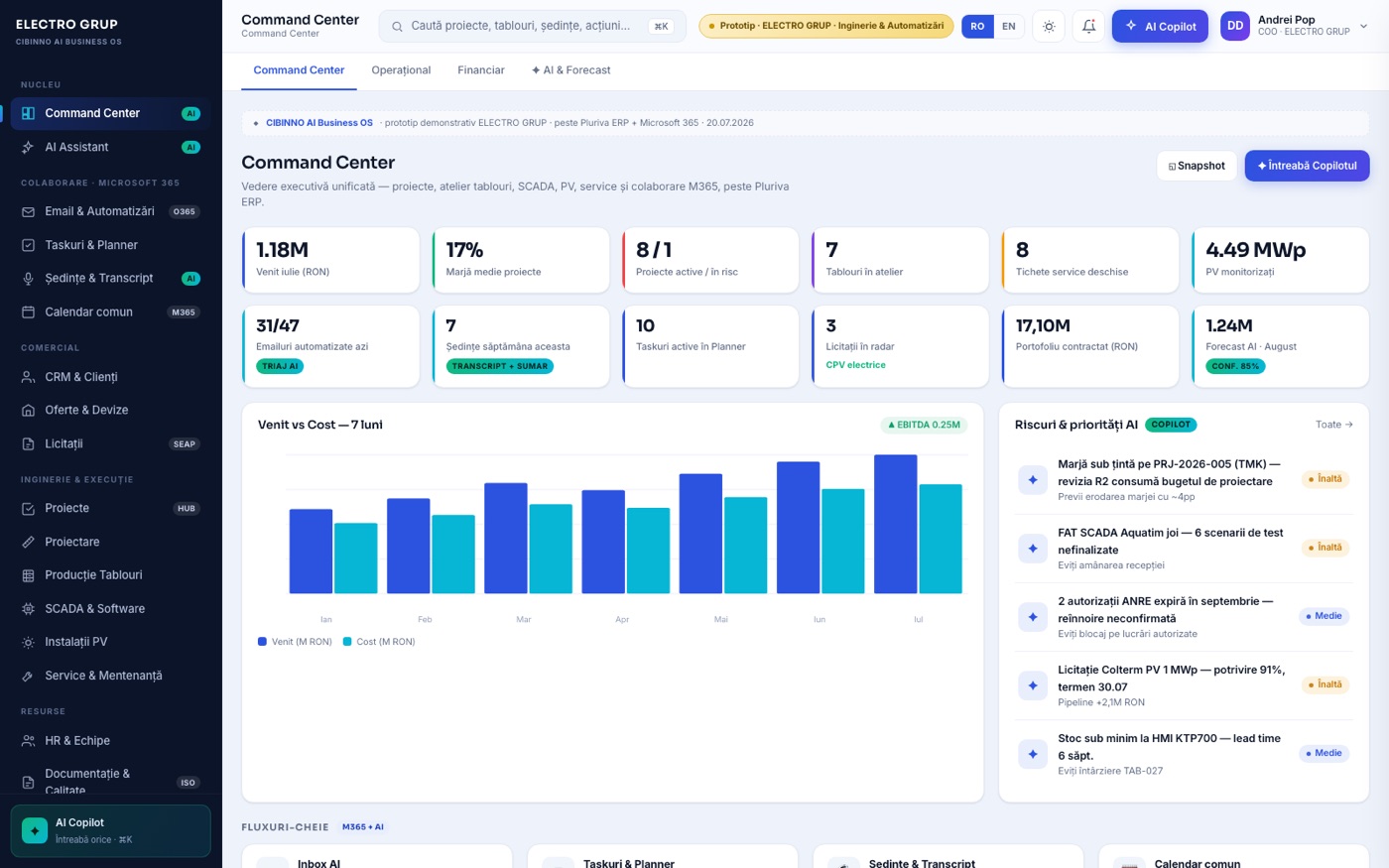
Task: Click the cyan Cost bar for Ian
Action: 356,558
